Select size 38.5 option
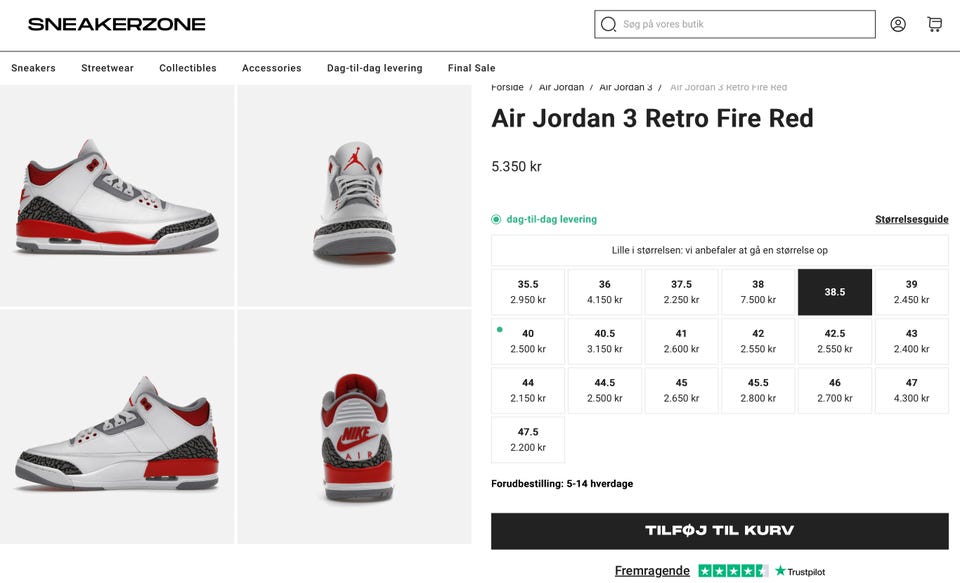 (835, 292)
